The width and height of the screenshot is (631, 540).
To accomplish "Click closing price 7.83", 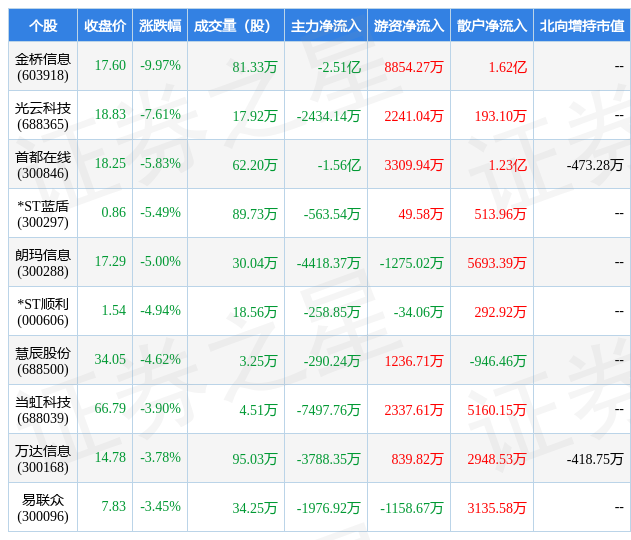I will coord(113,506).
